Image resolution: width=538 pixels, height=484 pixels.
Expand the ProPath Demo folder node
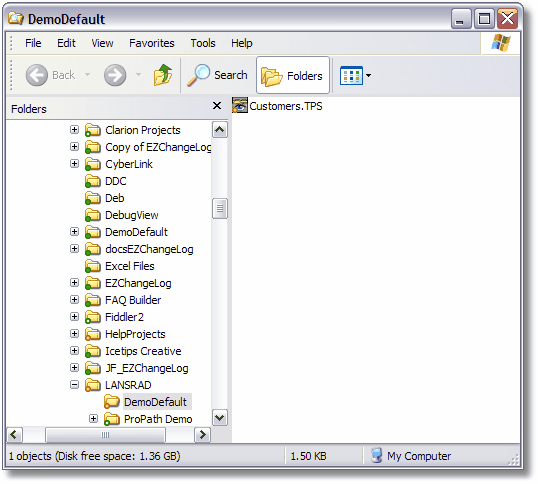[93, 419]
